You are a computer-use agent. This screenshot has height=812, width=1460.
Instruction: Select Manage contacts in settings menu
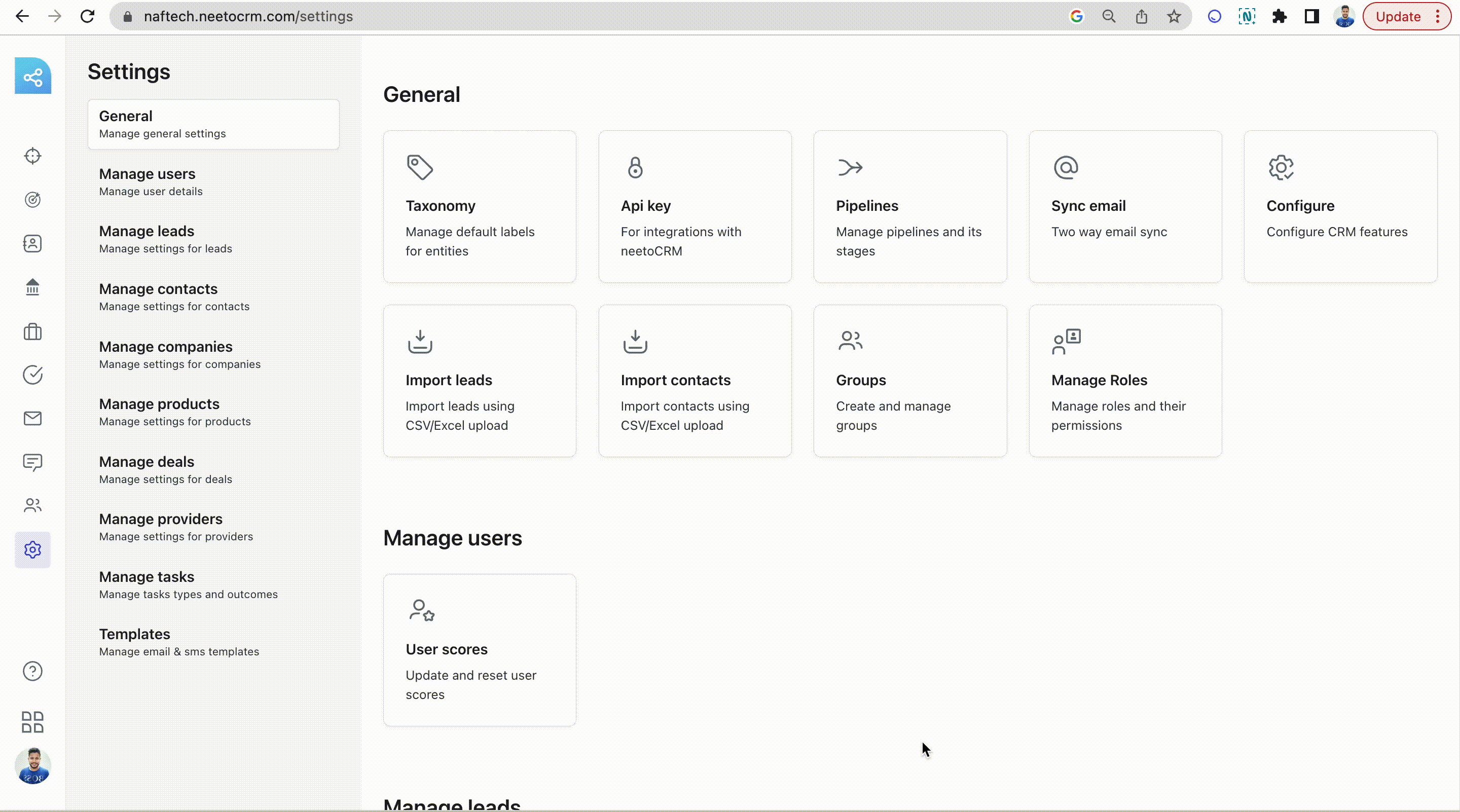(x=213, y=297)
